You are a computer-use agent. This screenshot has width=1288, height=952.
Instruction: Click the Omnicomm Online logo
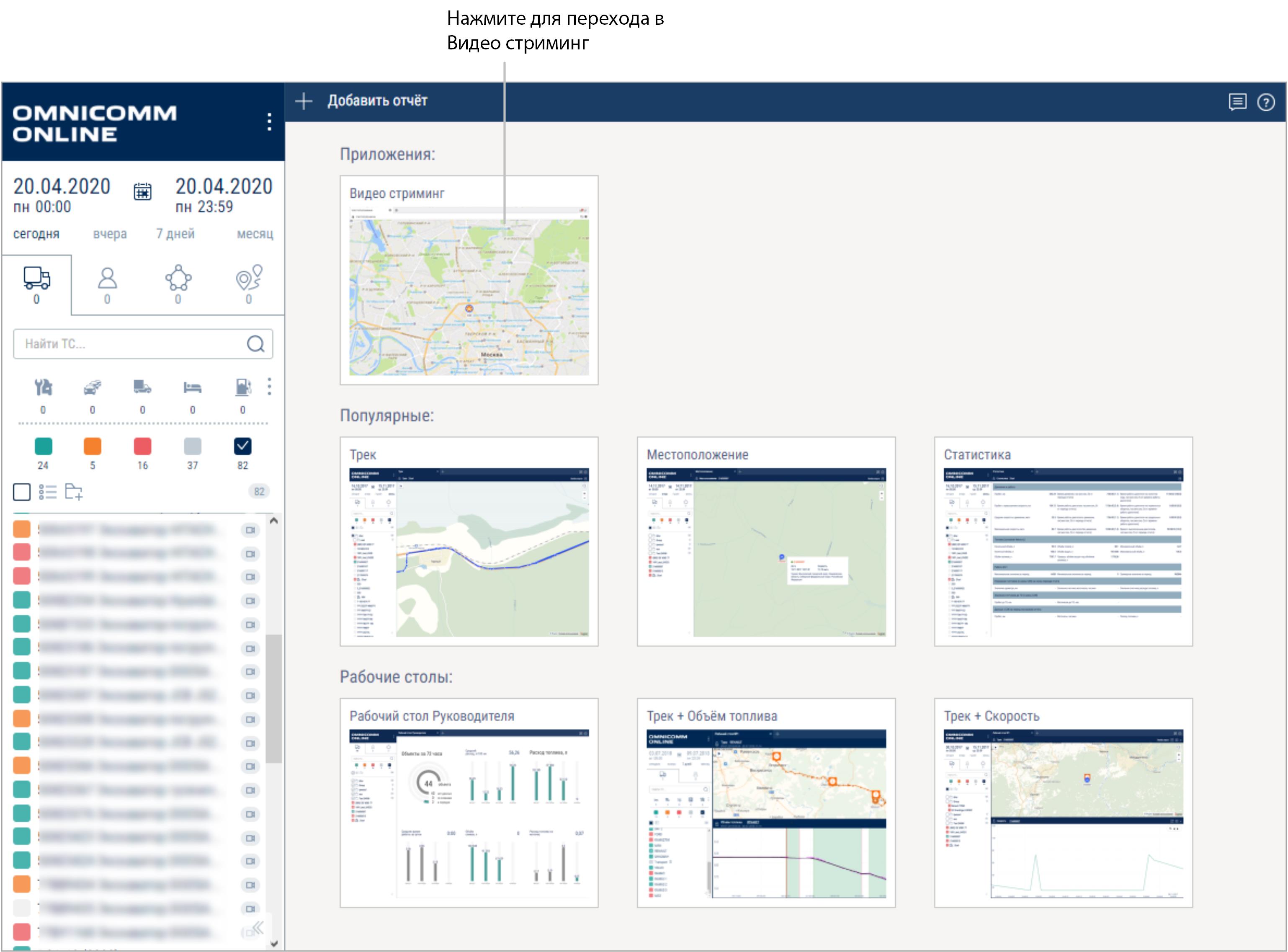pos(95,123)
